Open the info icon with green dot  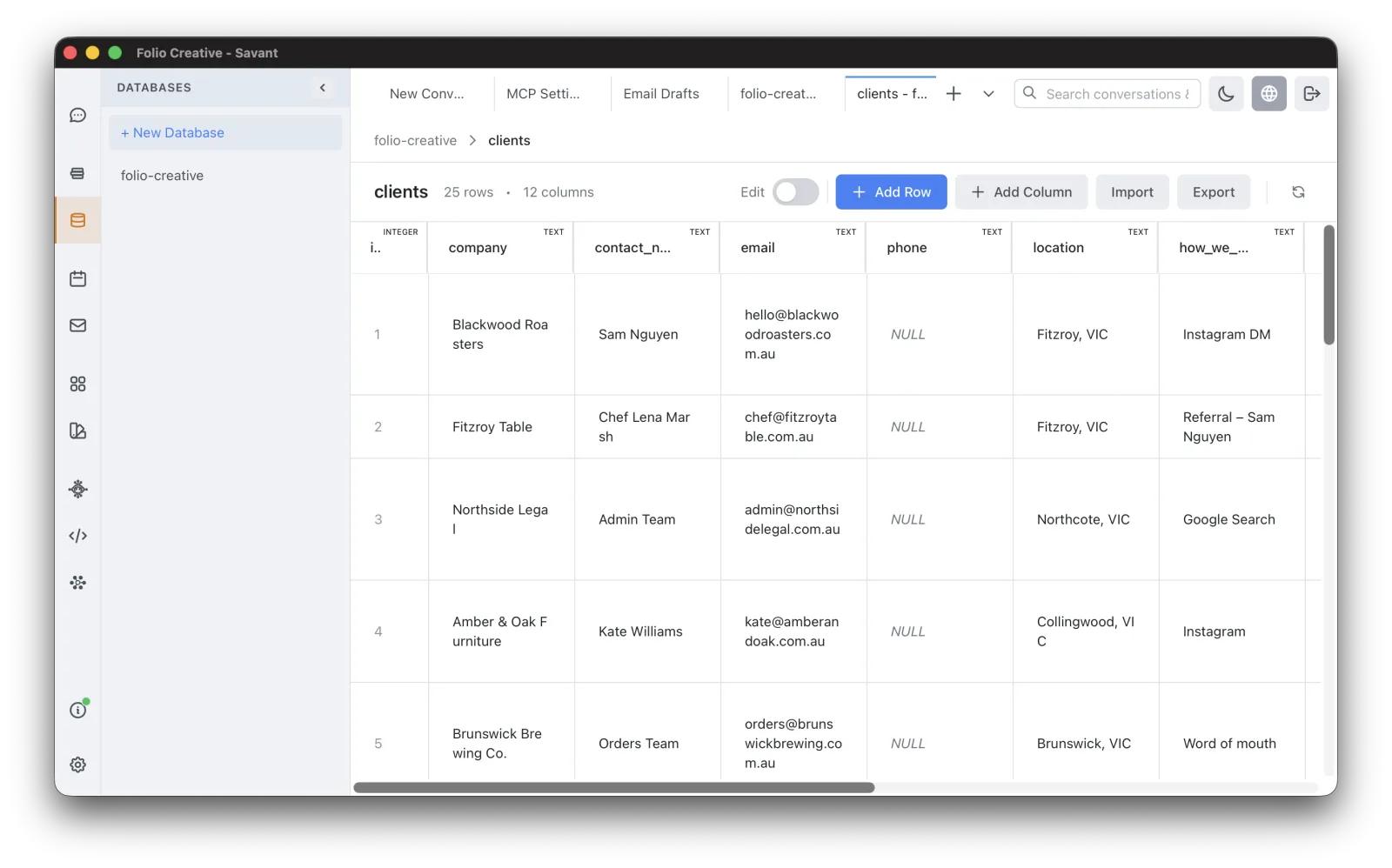(x=77, y=710)
